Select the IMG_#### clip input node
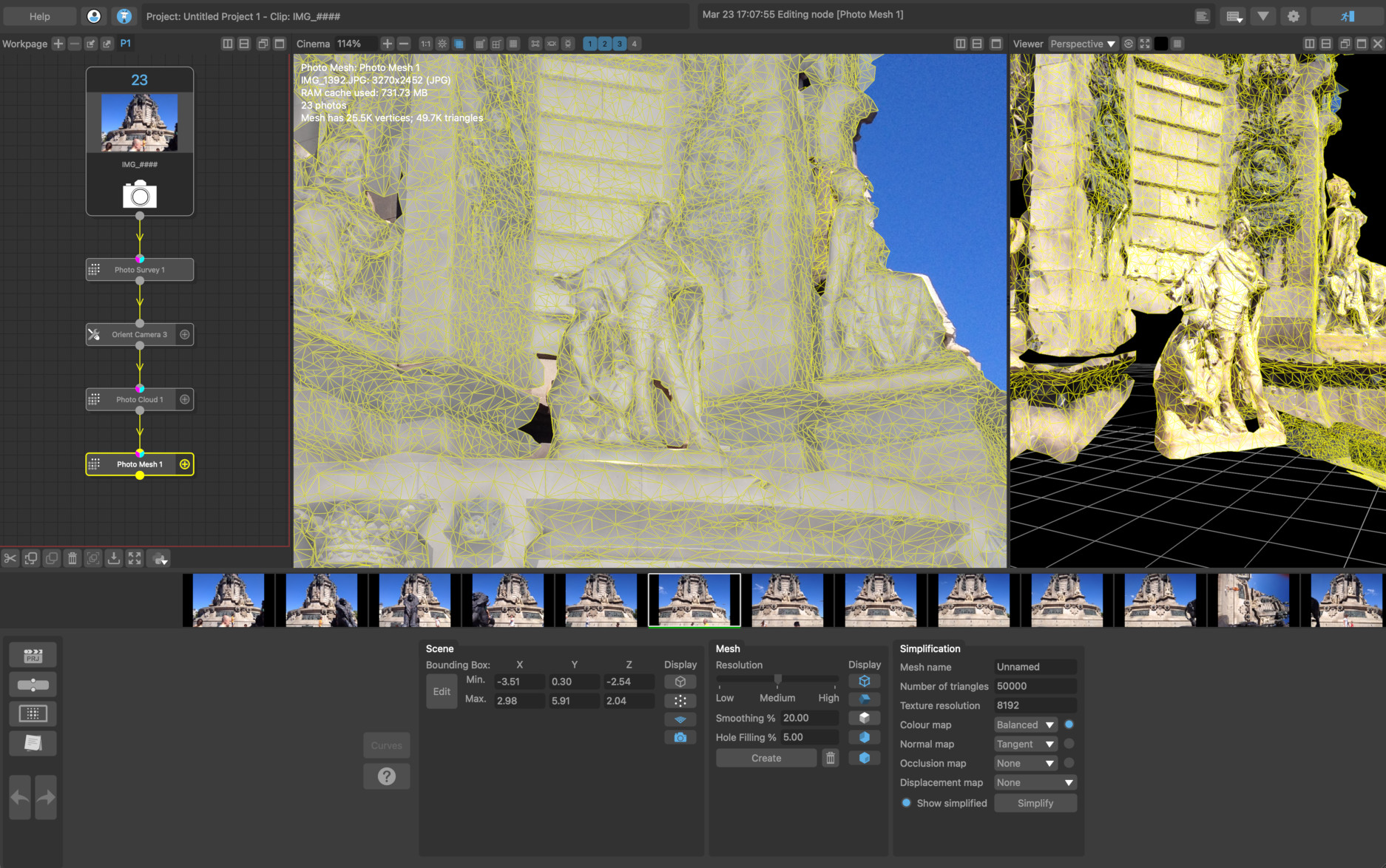This screenshot has height=868, width=1386. pyautogui.click(x=140, y=141)
